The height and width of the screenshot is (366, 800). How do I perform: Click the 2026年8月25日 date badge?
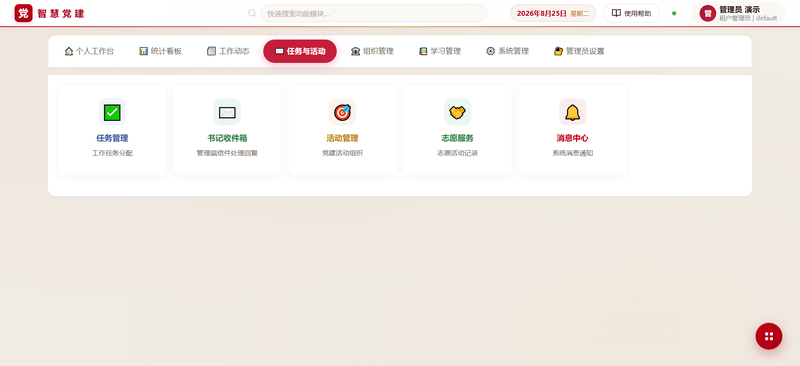click(x=553, y=13)
